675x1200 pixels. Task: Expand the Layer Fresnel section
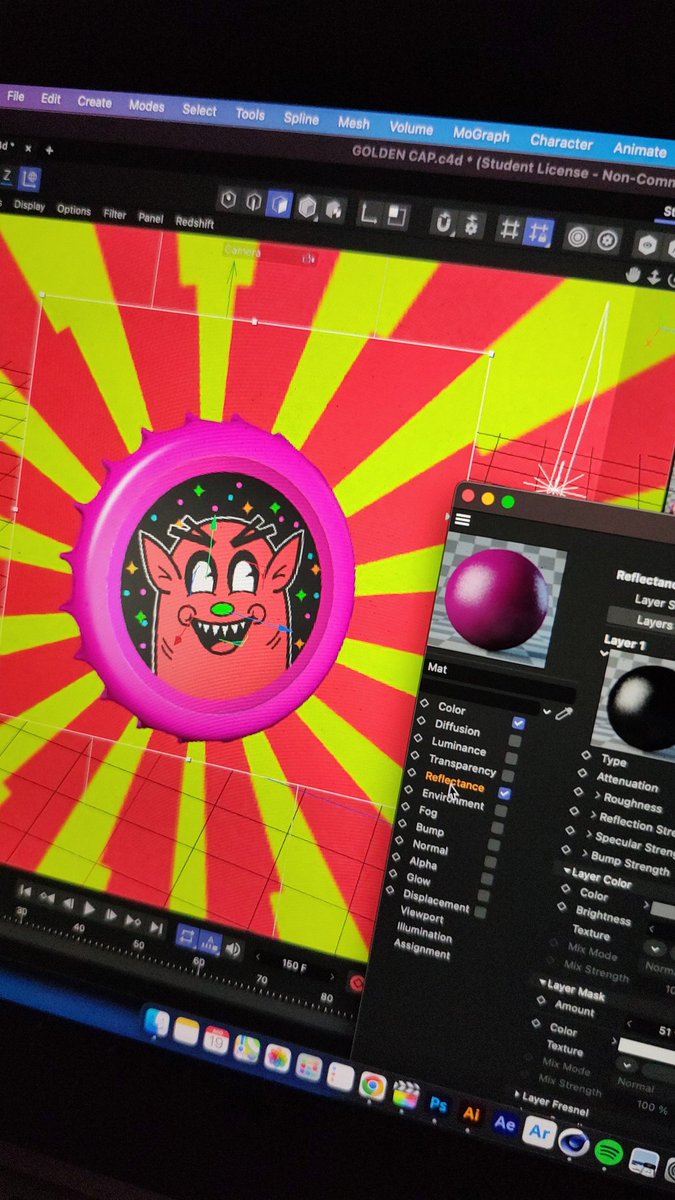[519, 1095]
